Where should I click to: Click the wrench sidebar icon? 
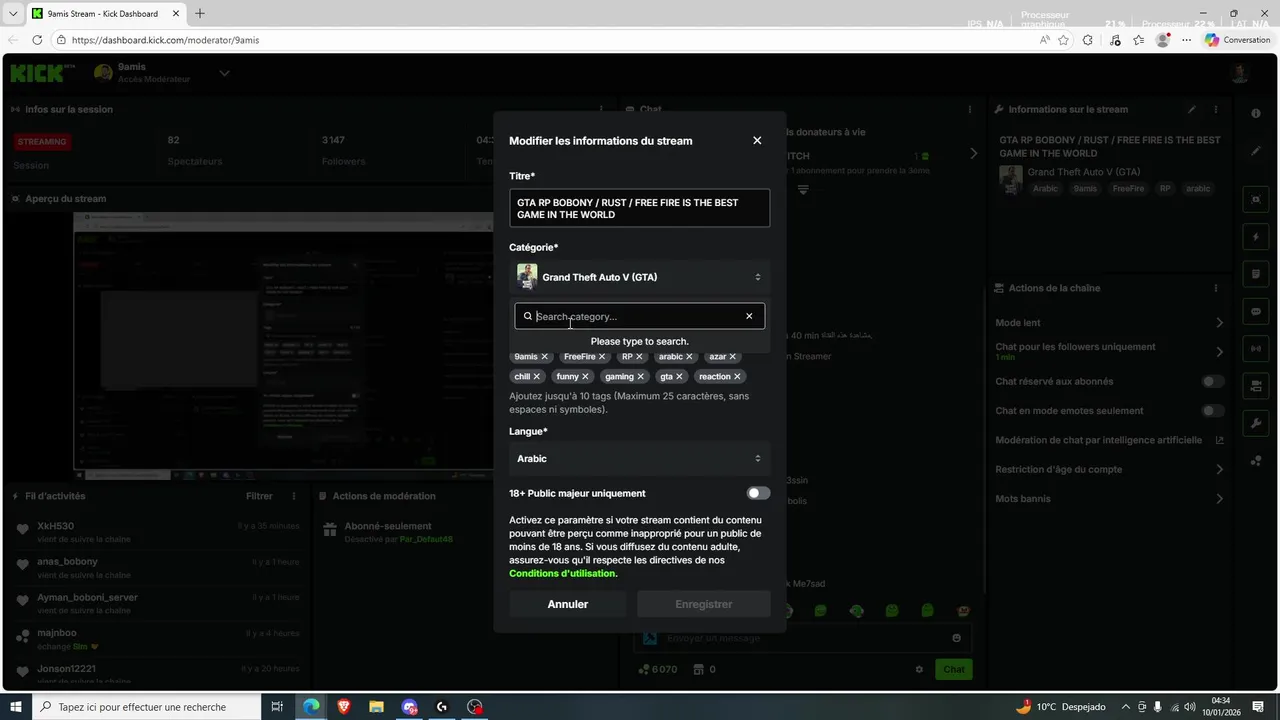point(1256,423)
